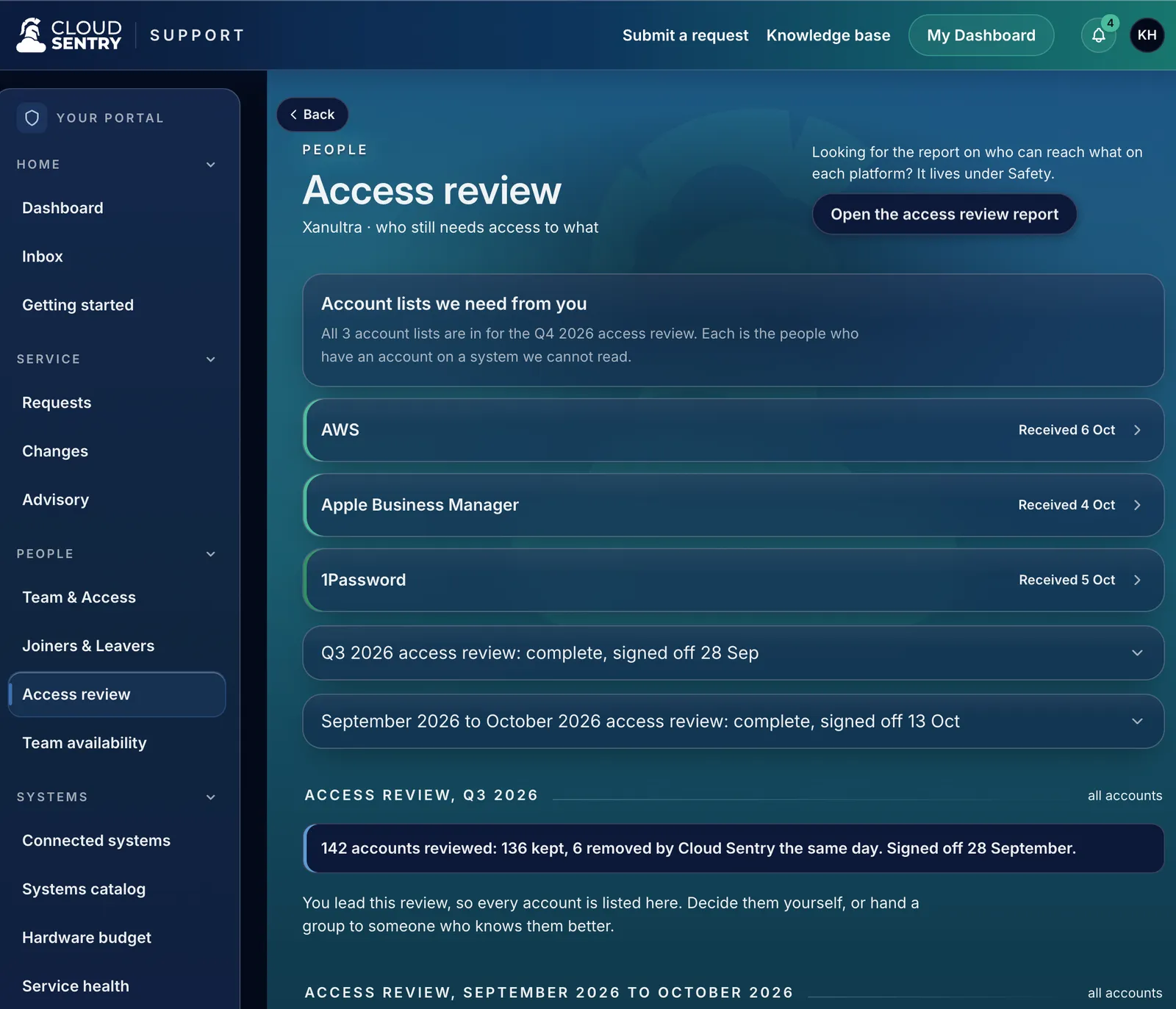Select the Access review sidebar item
The width and height of the screenshot is (1176, 1009).
[117, 694]
